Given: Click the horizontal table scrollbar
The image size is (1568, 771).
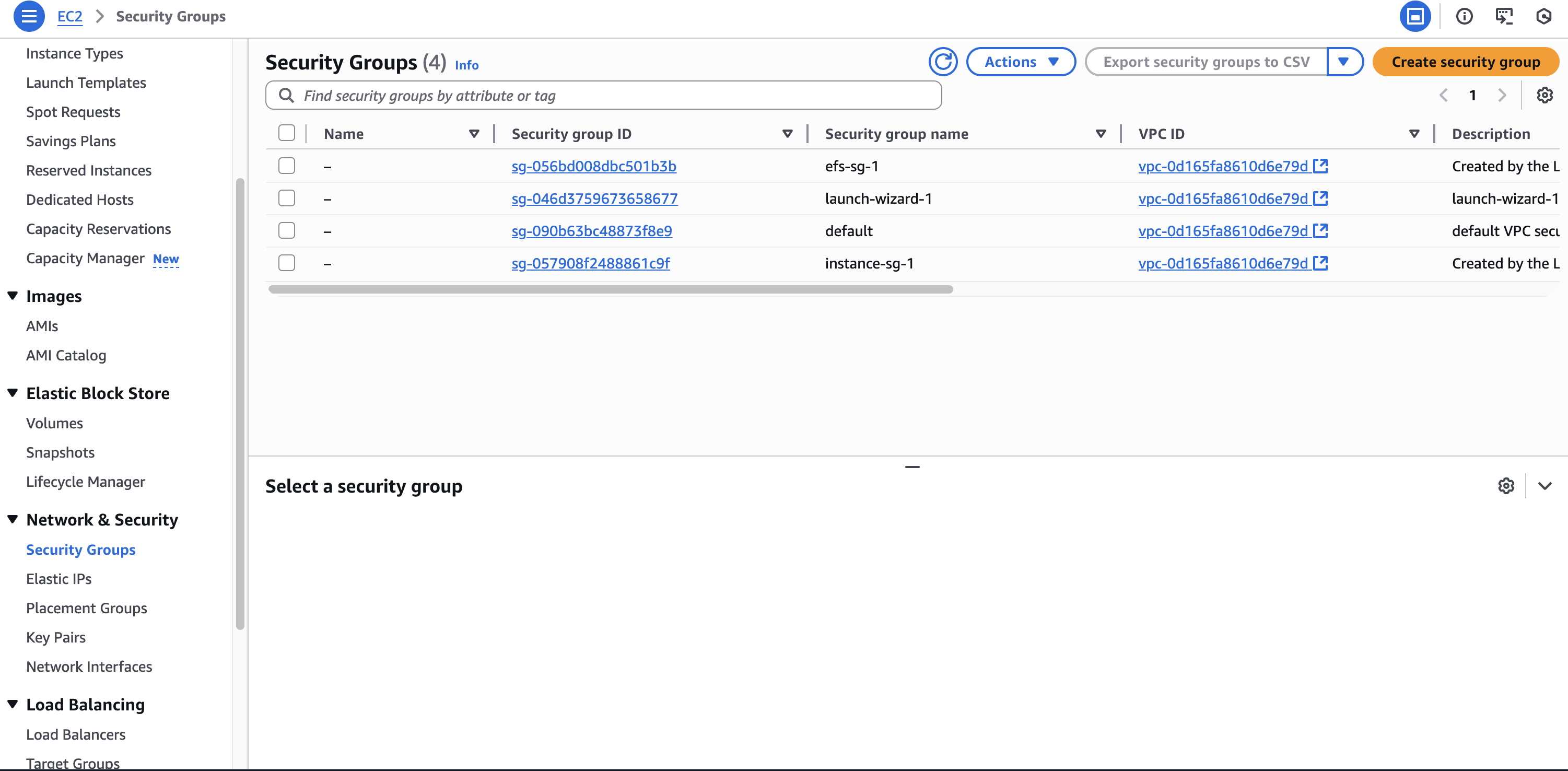Looking at the screenshot, I should 611,290.
